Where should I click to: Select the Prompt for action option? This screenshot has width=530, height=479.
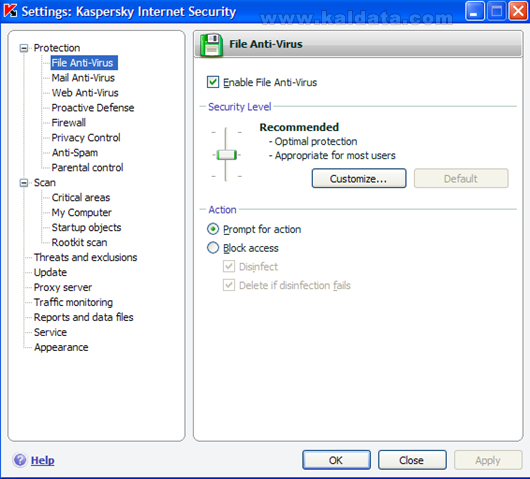(x=213, y=229)
